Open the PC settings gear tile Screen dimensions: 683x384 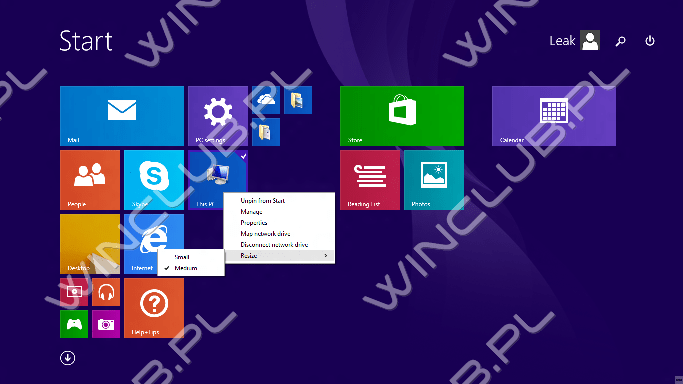tap(218, 116)
